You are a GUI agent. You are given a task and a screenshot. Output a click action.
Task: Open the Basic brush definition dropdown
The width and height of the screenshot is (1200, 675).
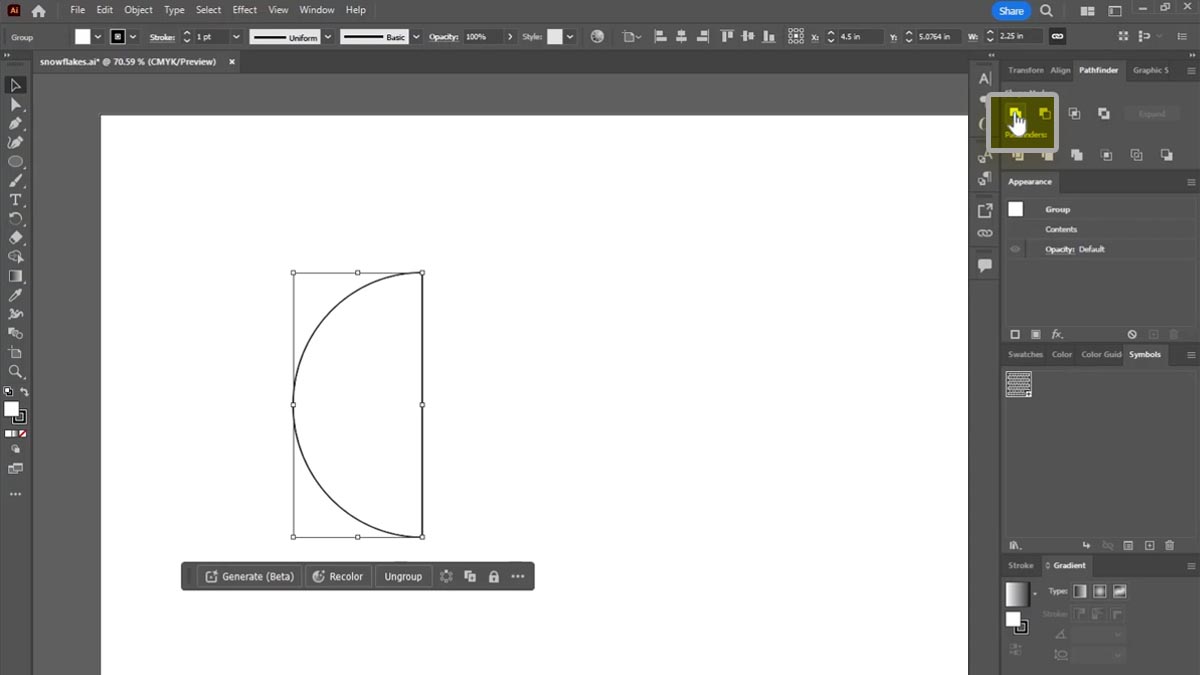point(414,37)
